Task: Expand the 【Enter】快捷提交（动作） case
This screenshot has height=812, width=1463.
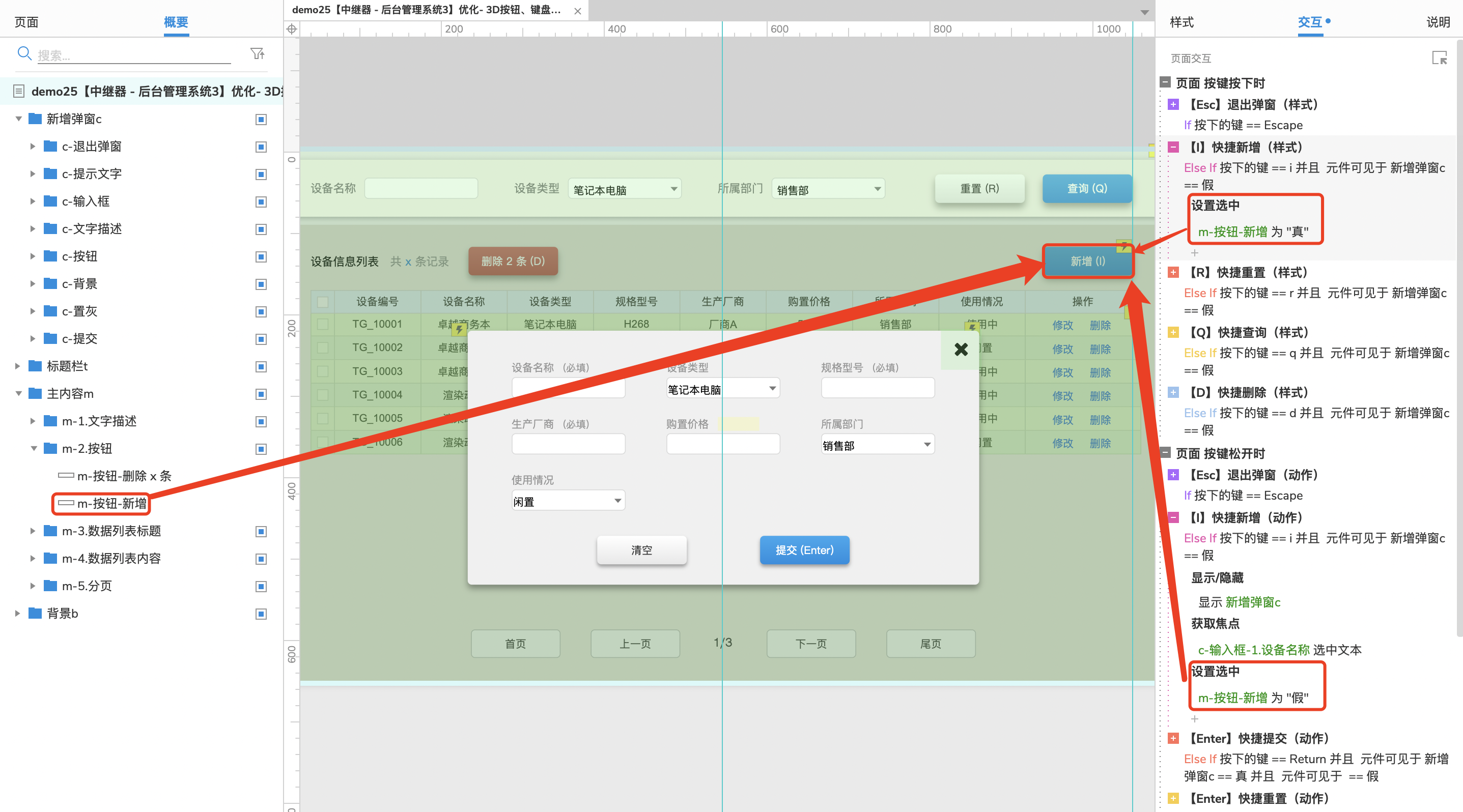Action: click(1173, 738)
